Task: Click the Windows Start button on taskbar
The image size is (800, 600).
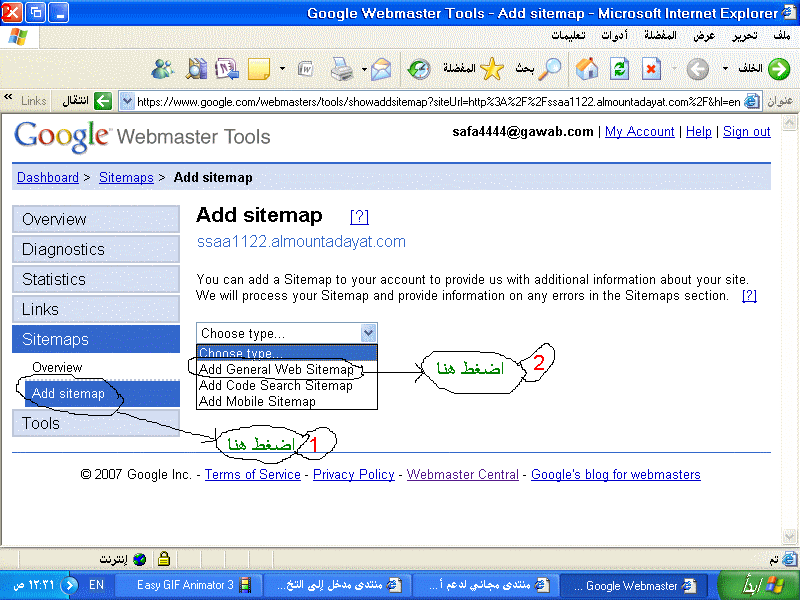Action: click(758, 585)
